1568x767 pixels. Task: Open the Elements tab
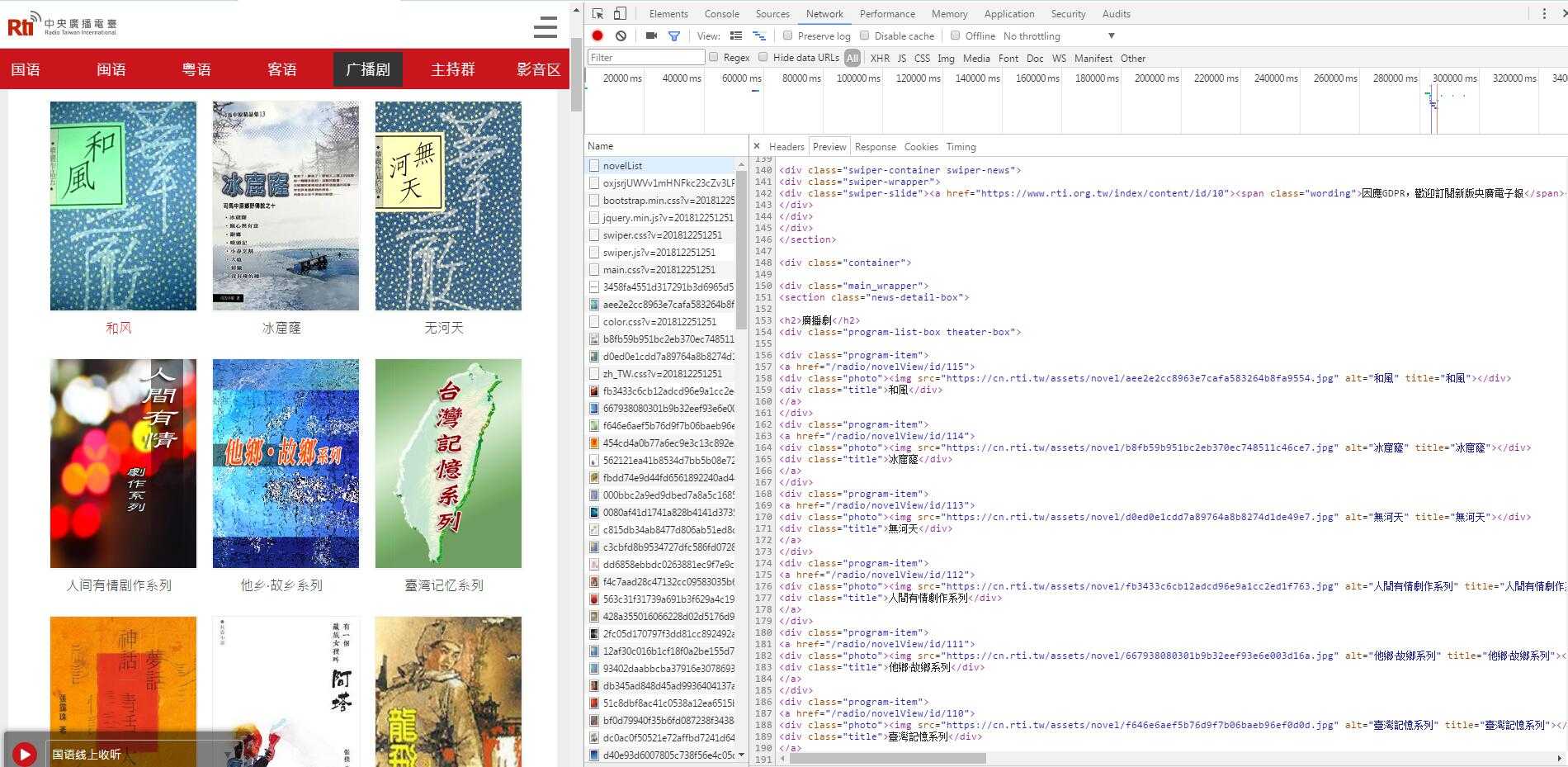coord(668,13)
